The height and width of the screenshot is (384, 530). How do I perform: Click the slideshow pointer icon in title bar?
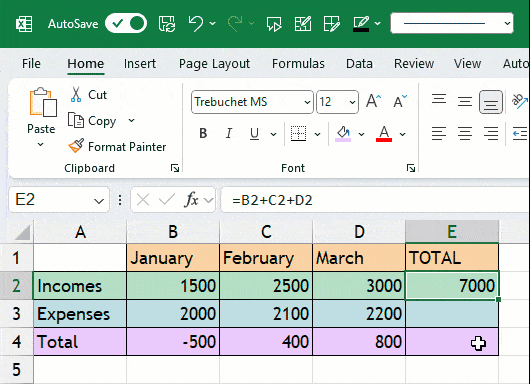tap(274, 24)
